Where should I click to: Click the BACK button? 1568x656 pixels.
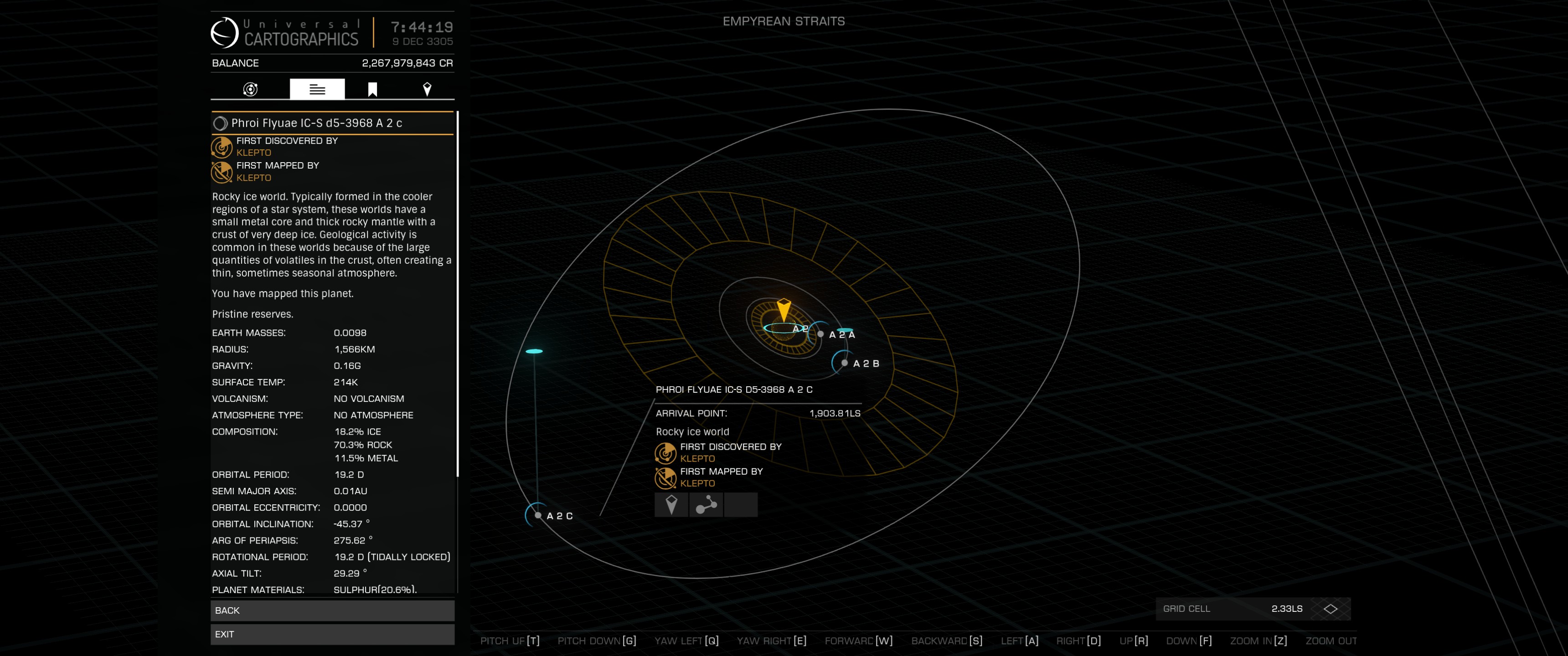332,610
